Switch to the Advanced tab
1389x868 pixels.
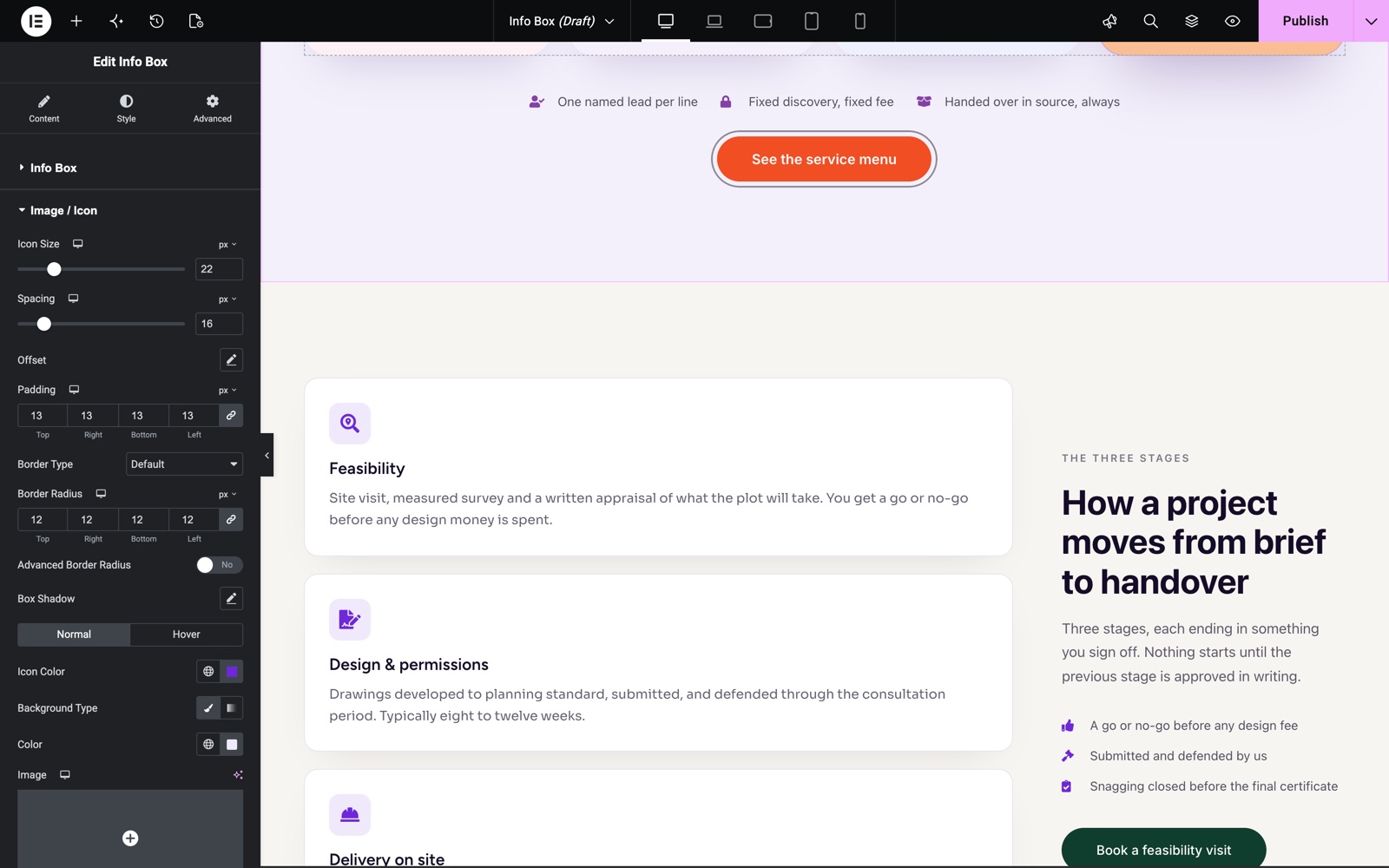213,108
